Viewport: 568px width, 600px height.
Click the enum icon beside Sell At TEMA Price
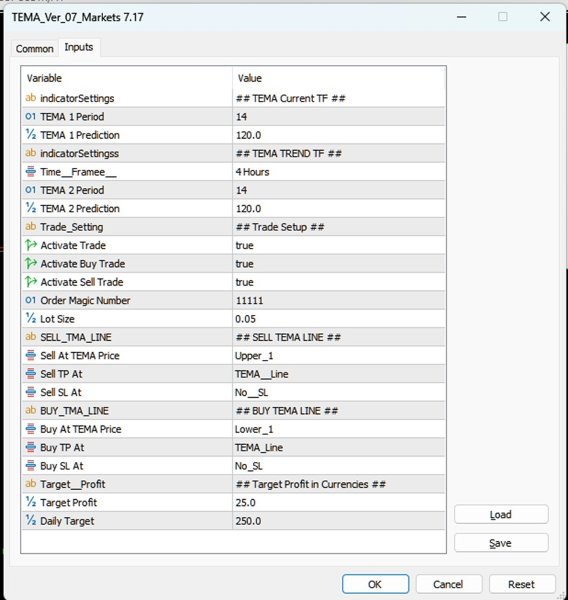[x=31, y=355]
